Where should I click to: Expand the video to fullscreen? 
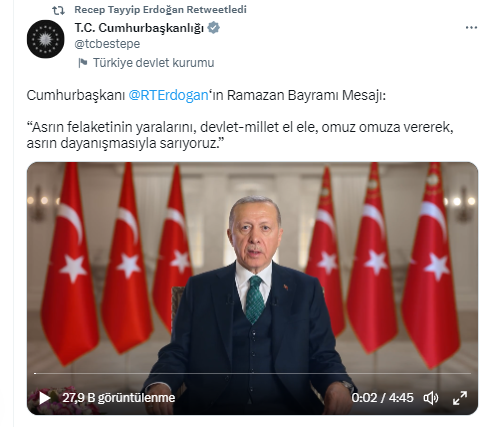460,398
